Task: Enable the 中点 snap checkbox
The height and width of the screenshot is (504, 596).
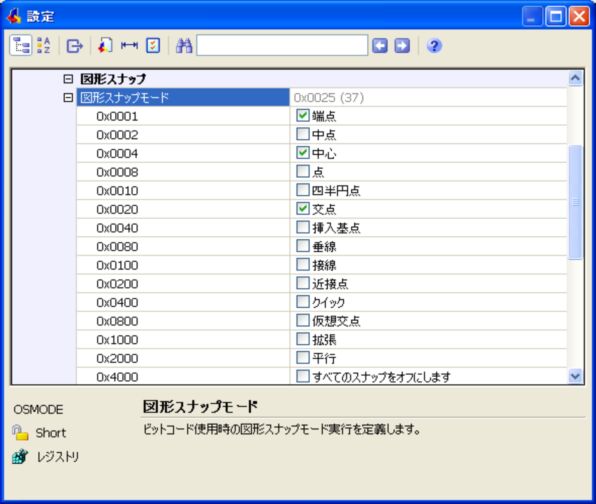Action: (x=303, y=134)
